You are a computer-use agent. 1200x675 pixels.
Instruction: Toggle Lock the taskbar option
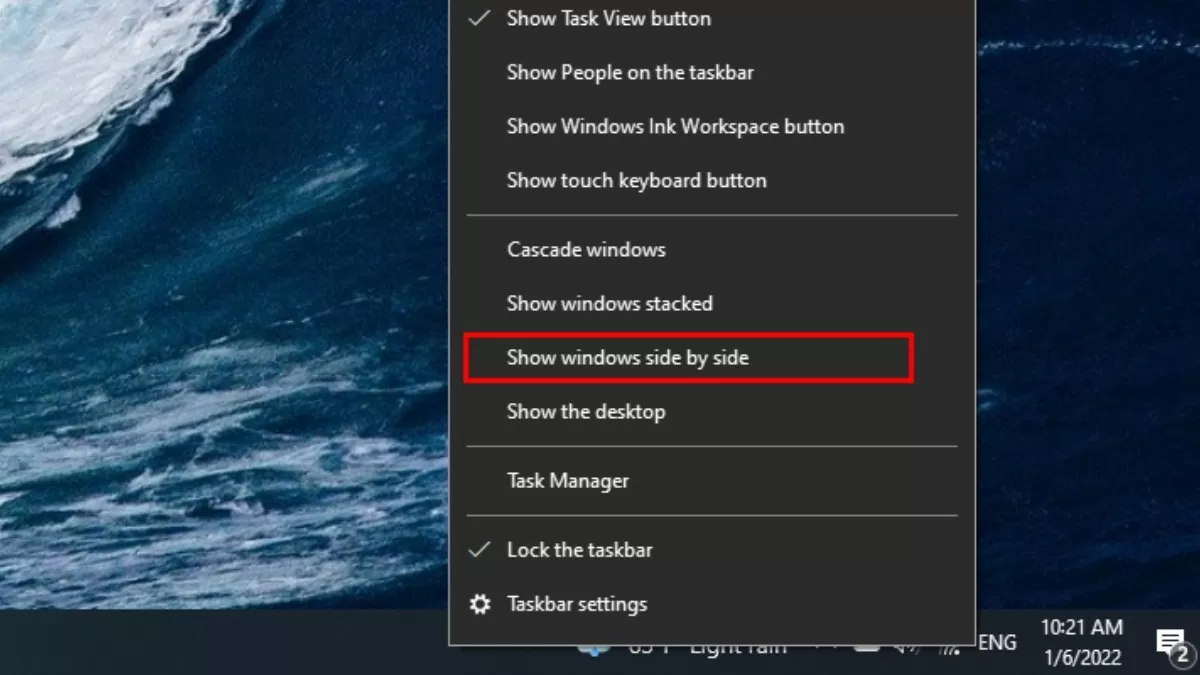point(579,550)
